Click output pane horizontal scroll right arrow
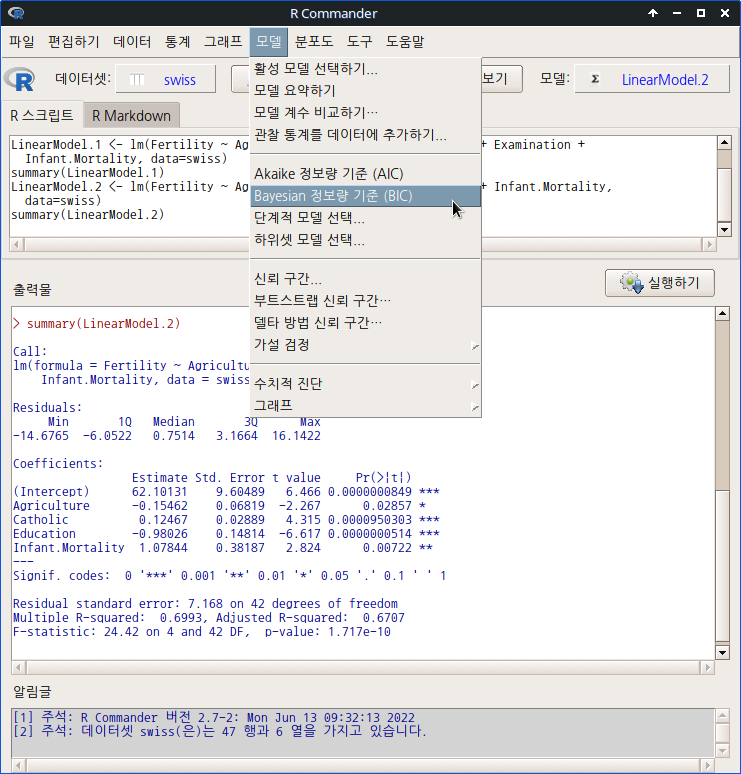 point(707,668)
